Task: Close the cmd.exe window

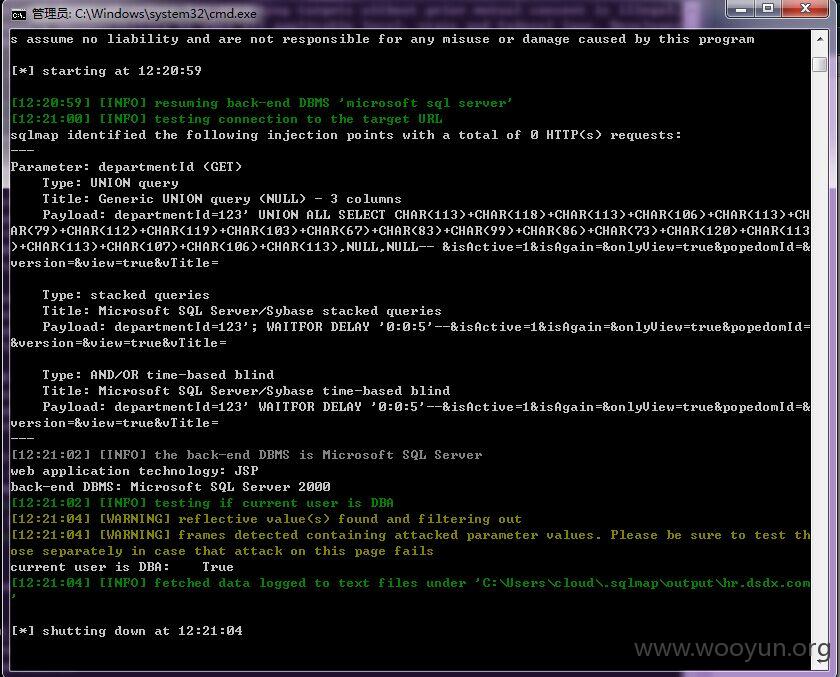Action: (805, 9)
